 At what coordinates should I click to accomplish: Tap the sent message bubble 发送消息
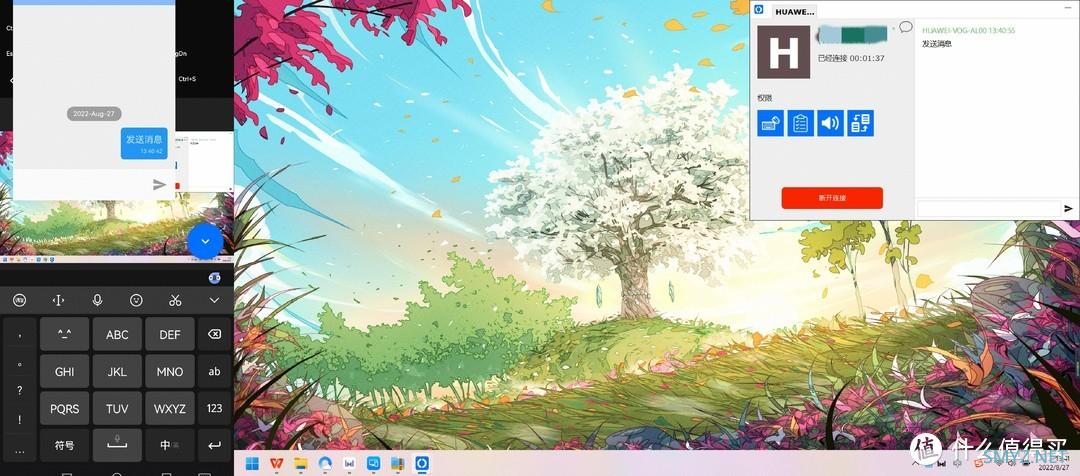click(144, 143)
